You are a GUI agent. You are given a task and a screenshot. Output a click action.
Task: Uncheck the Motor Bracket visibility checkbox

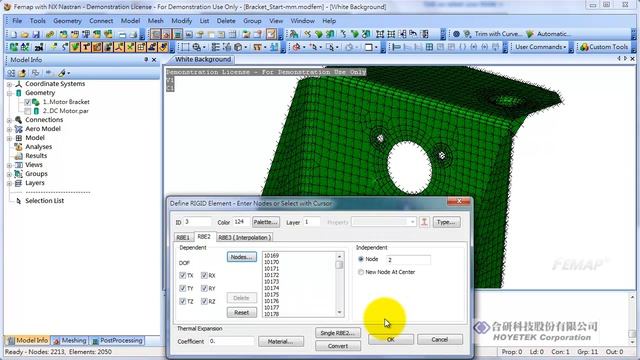click(27, 102)
